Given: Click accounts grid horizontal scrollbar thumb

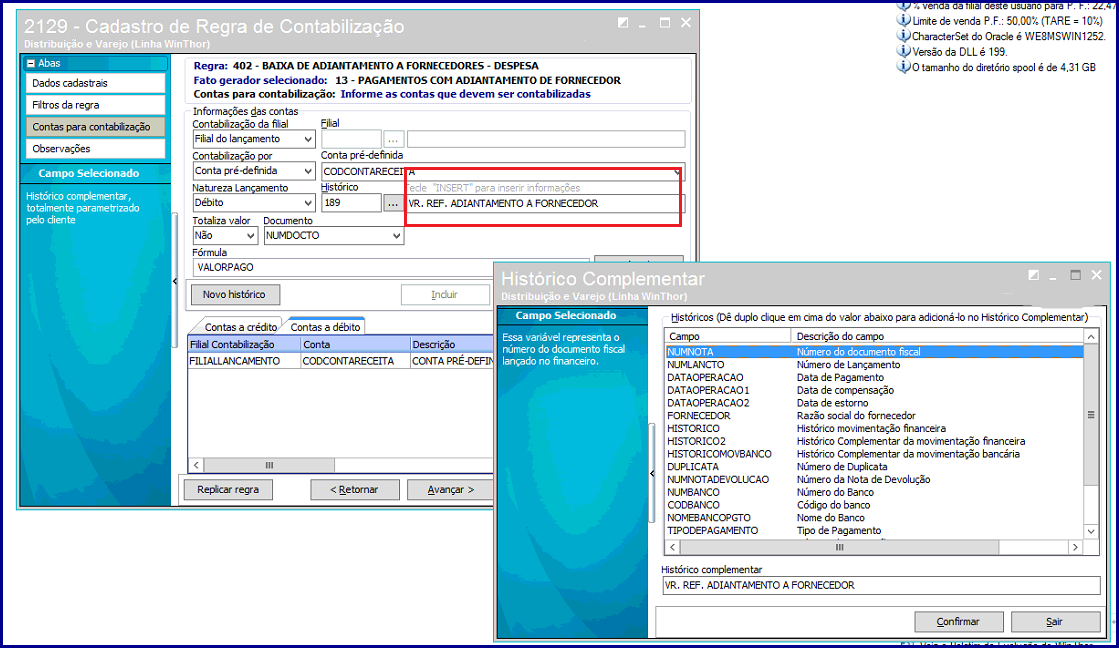Looking at the screenshot, I should click(269, 465).
